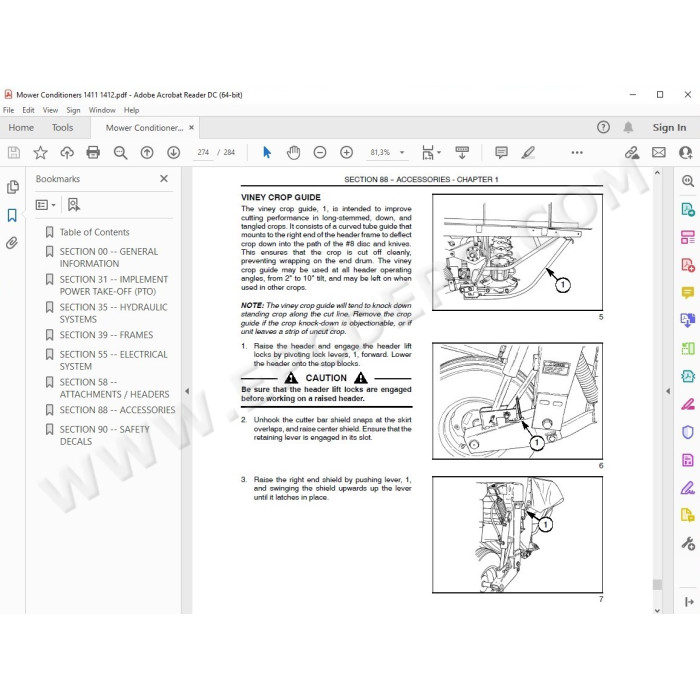Go to previous page with up arrow
Image resolution: width=700 pixels, height=700 pixels.
147,153
